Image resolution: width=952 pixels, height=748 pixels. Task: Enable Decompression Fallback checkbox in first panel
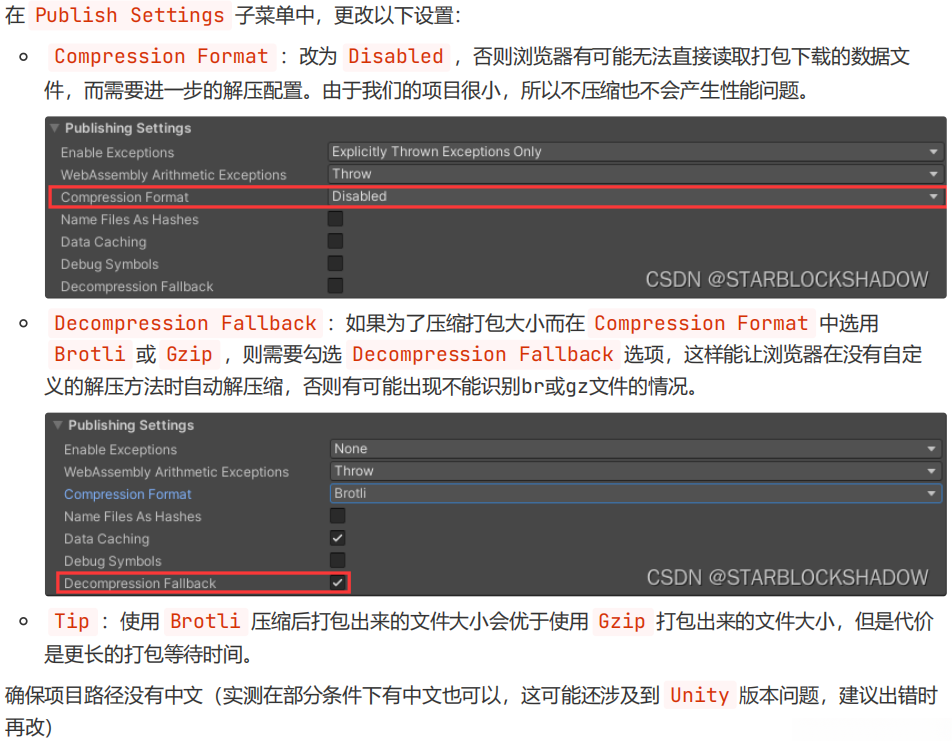[x=335, y=285]
